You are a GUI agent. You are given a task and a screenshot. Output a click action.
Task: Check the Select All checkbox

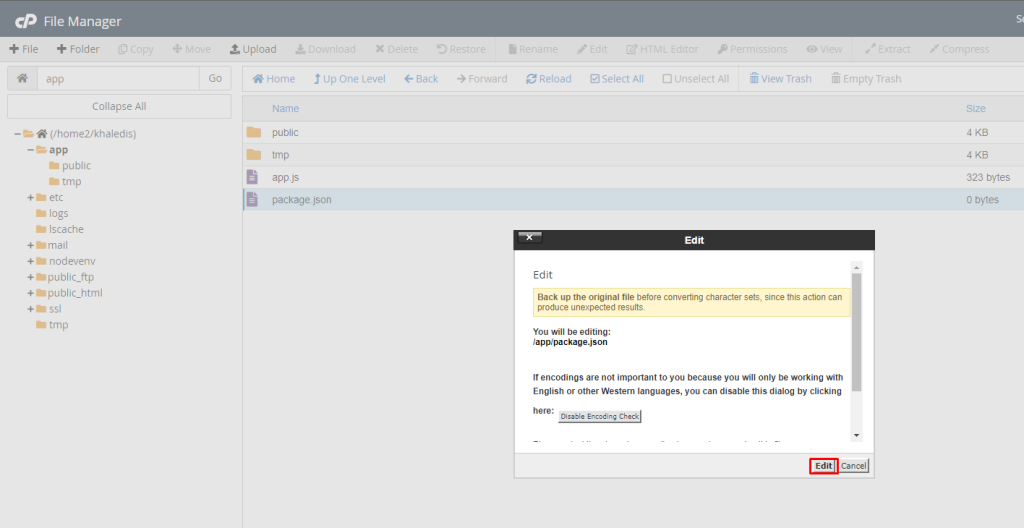(x=595, y=79)
